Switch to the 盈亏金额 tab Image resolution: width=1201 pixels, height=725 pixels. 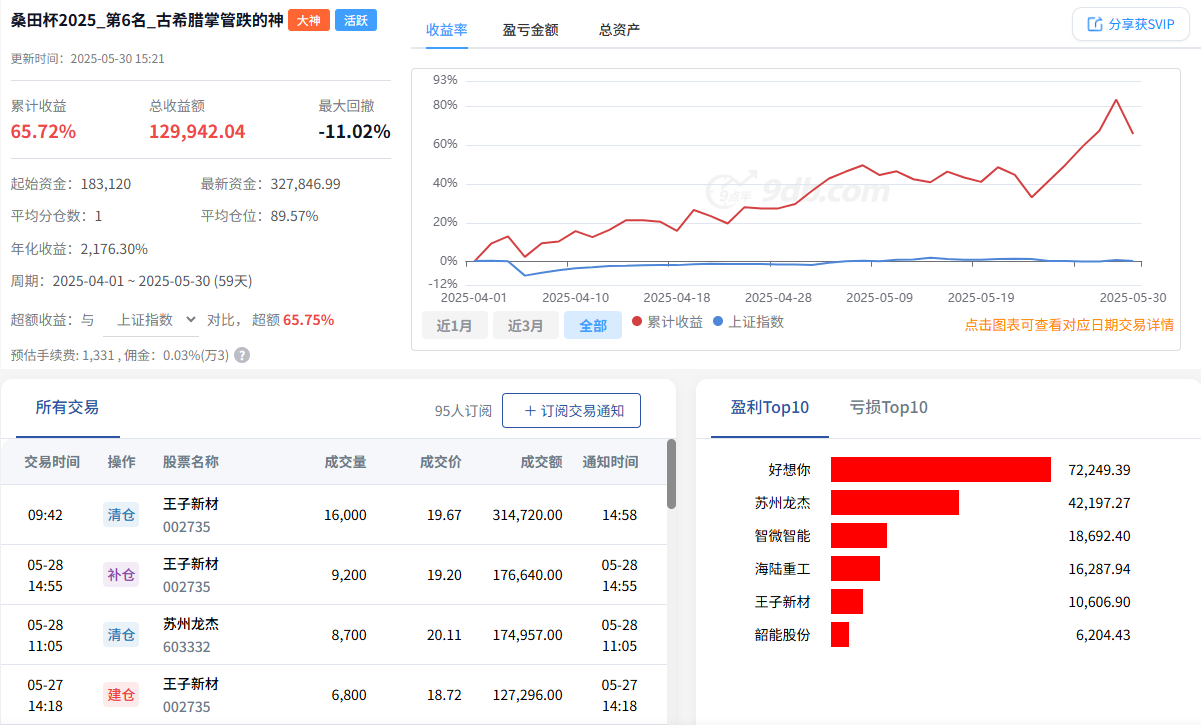click(x=530, y=29)
